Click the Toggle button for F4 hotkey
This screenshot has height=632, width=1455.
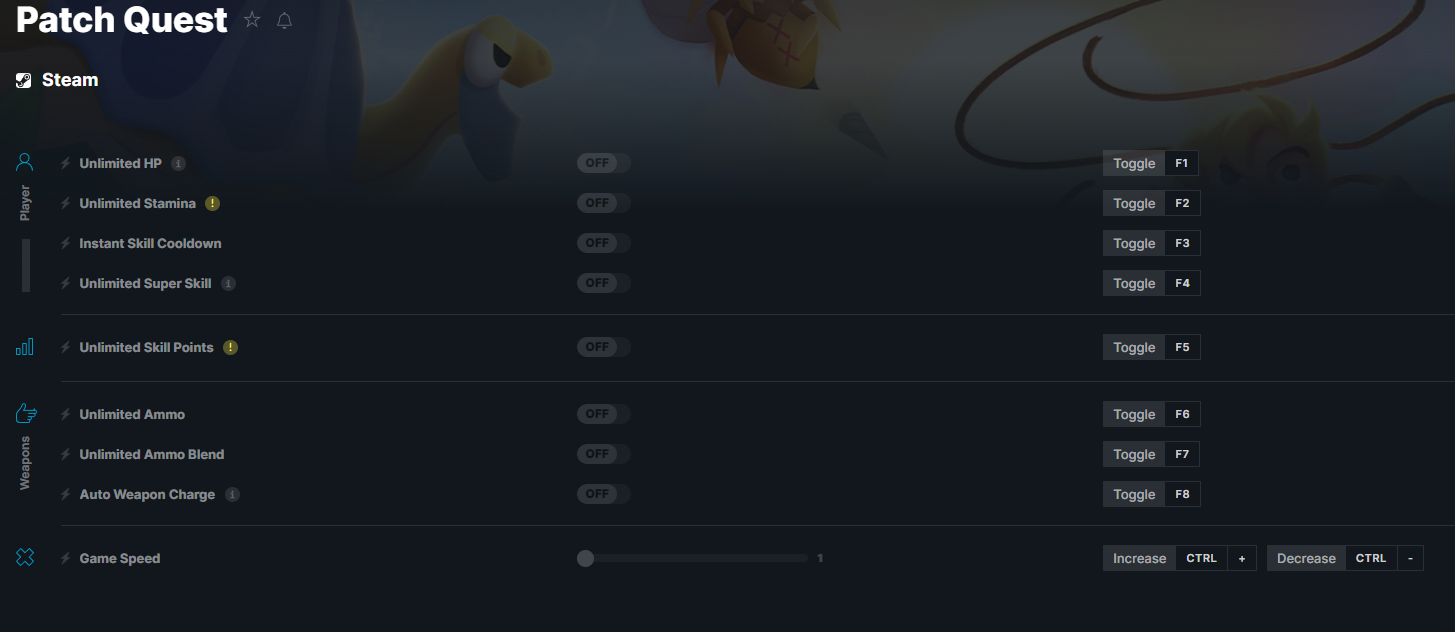coord(1134,283)
